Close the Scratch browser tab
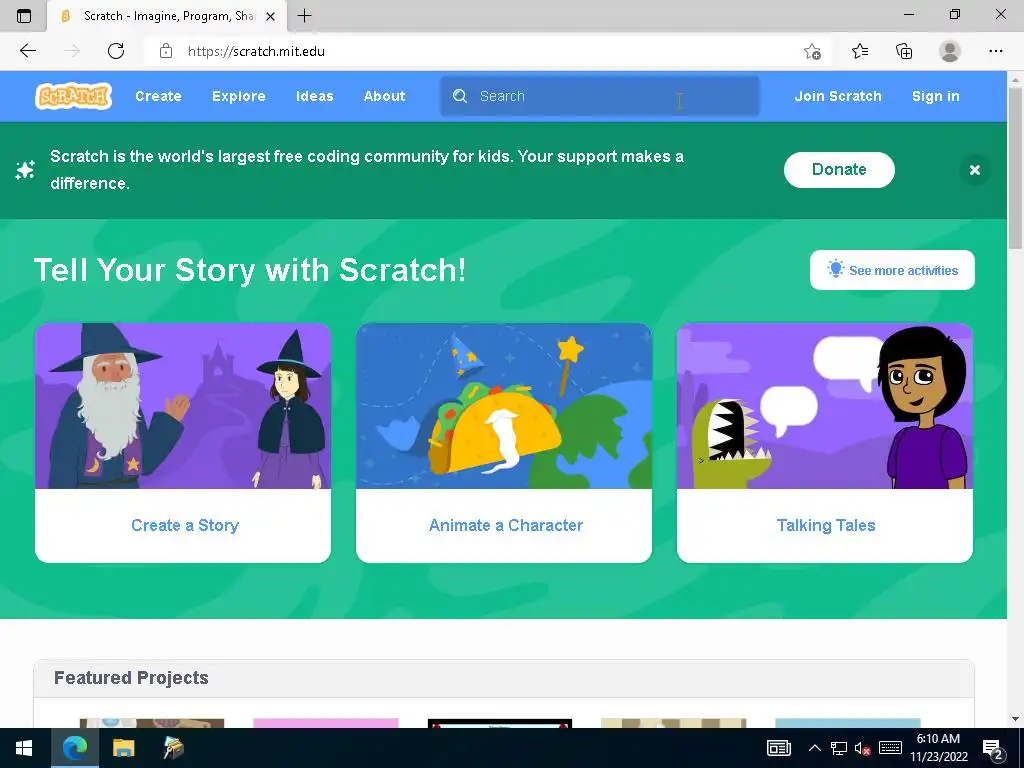1024x768 pixels. click(x=270, y=16)
